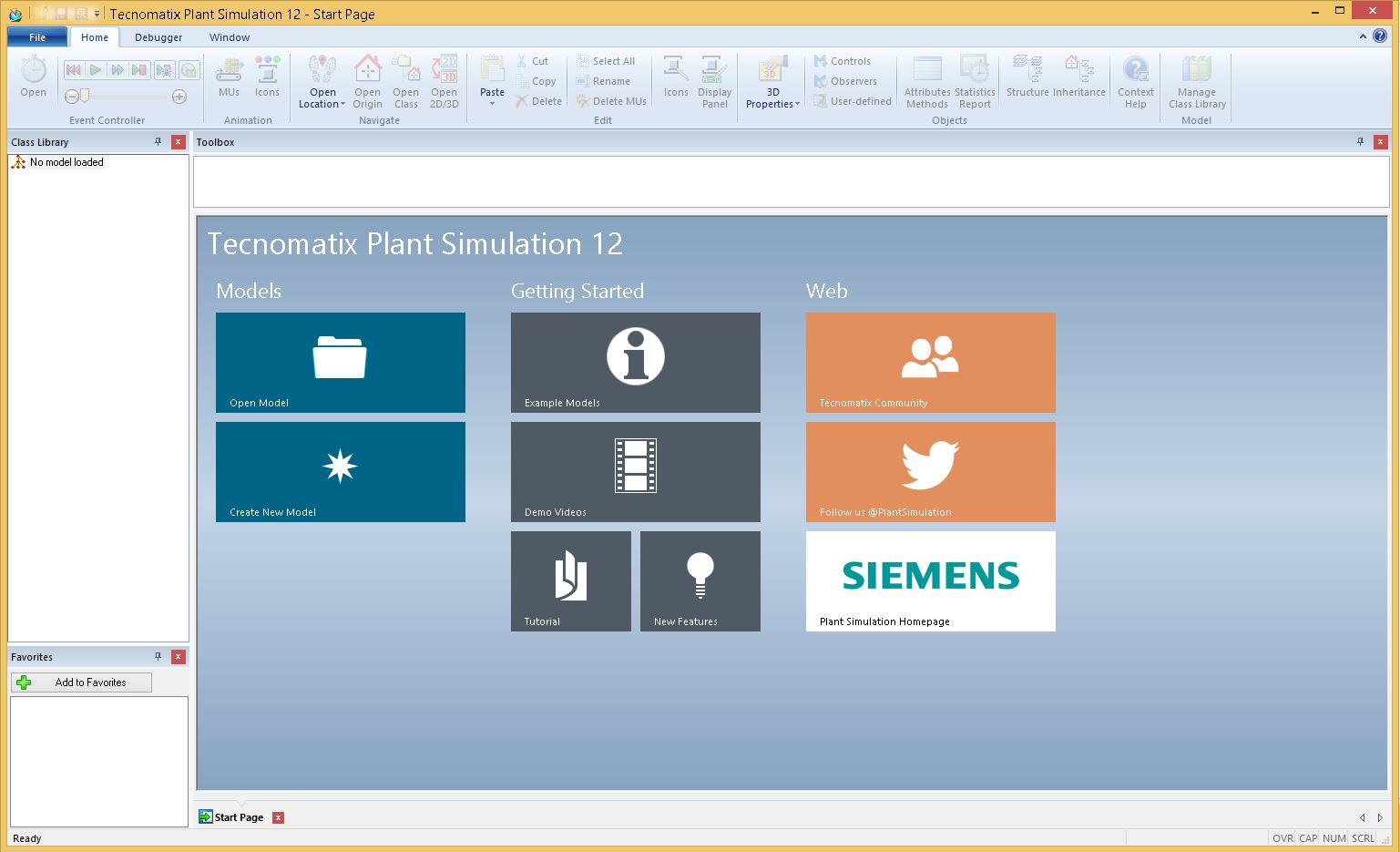Click User-defined in Objects group
1400x852 pixels.
[853, 101]
